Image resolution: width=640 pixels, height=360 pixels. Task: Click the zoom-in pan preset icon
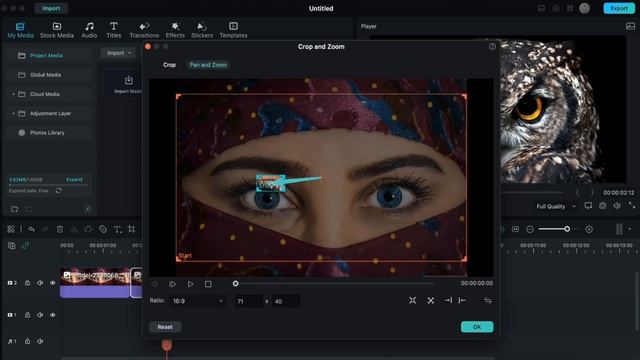coord(413,300)
